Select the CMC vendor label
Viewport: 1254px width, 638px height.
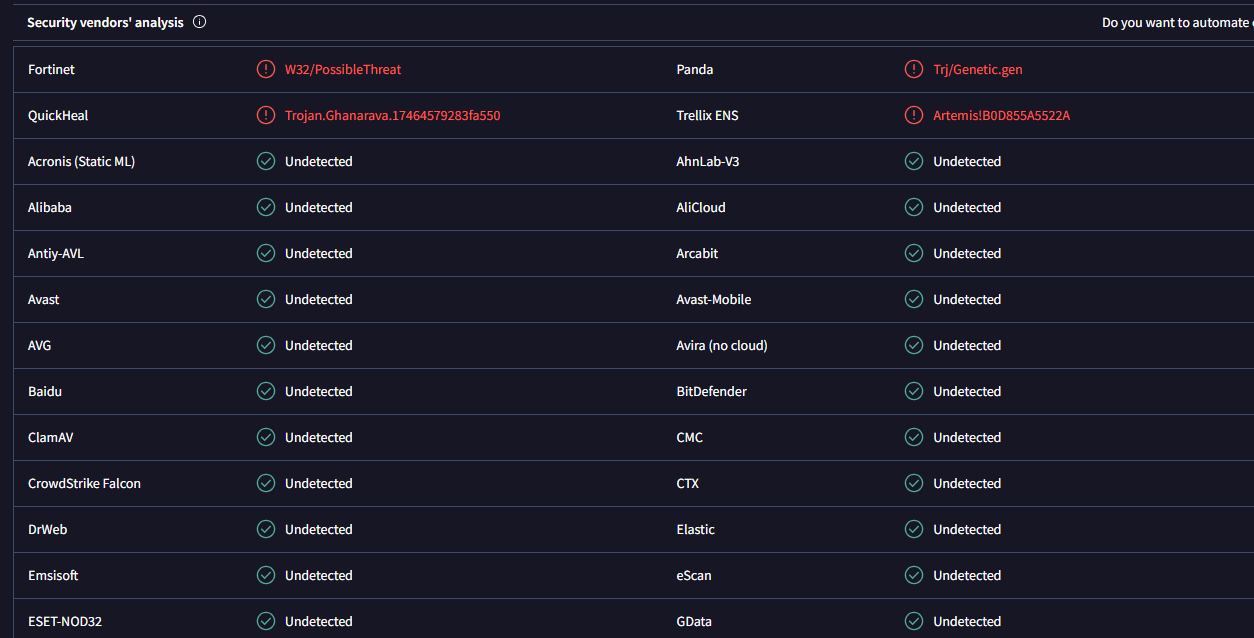690,437
